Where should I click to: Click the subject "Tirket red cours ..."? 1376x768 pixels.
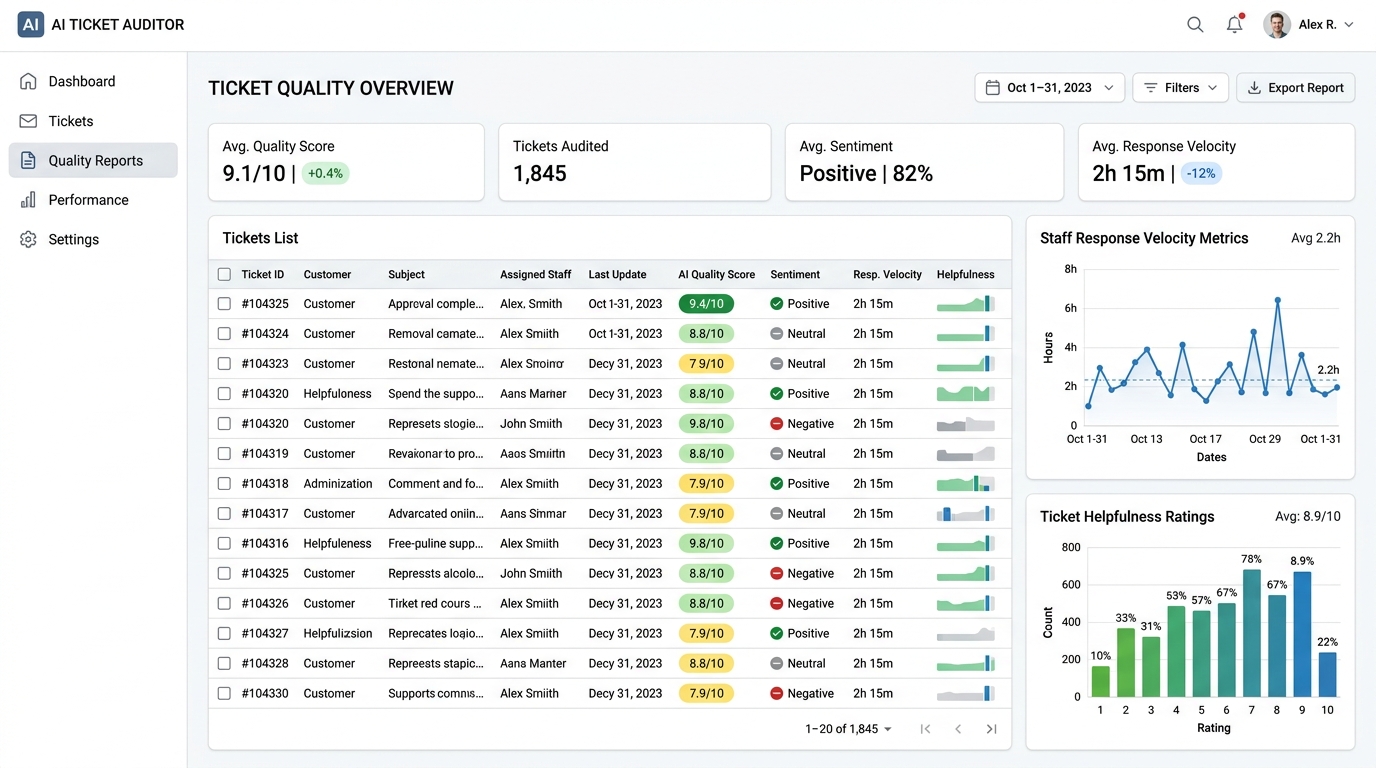(435, 604)
